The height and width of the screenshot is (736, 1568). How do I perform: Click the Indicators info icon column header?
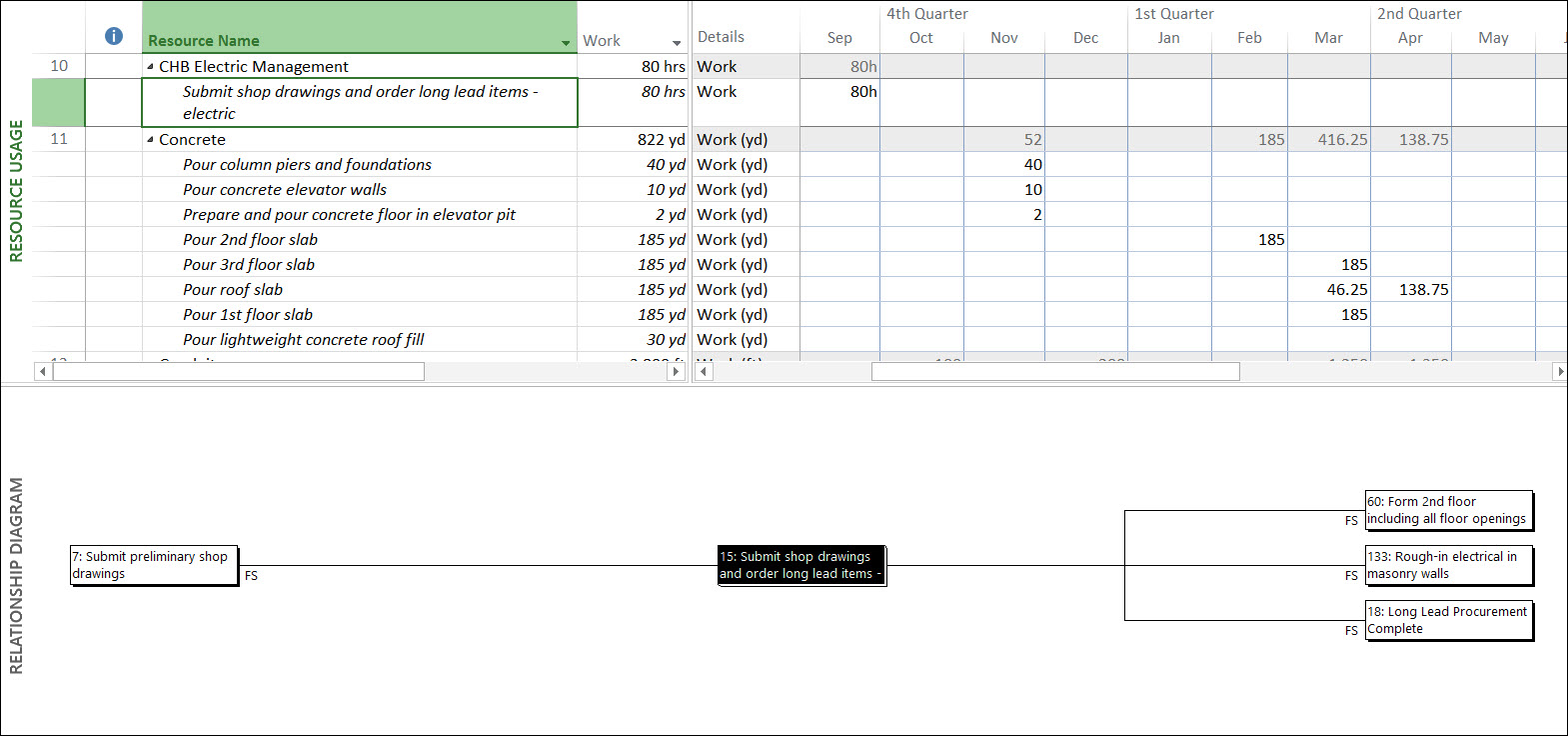coord(114,36)
